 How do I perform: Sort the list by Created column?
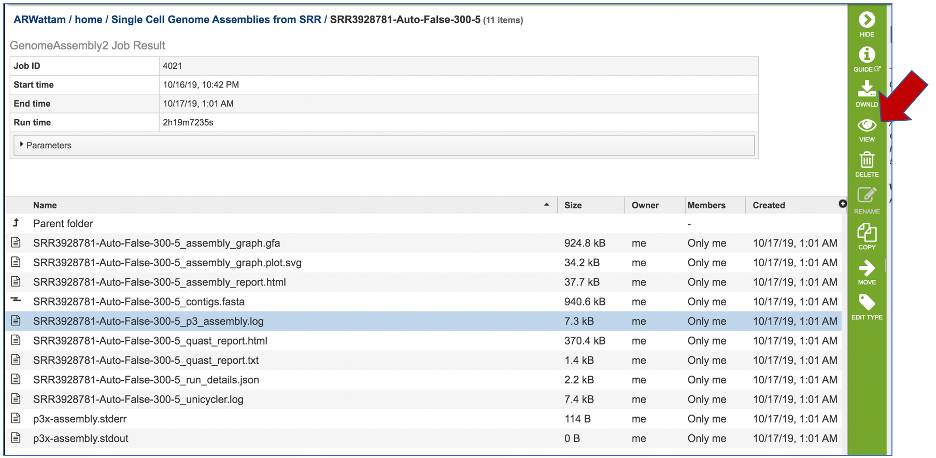(x=768, y=205)
